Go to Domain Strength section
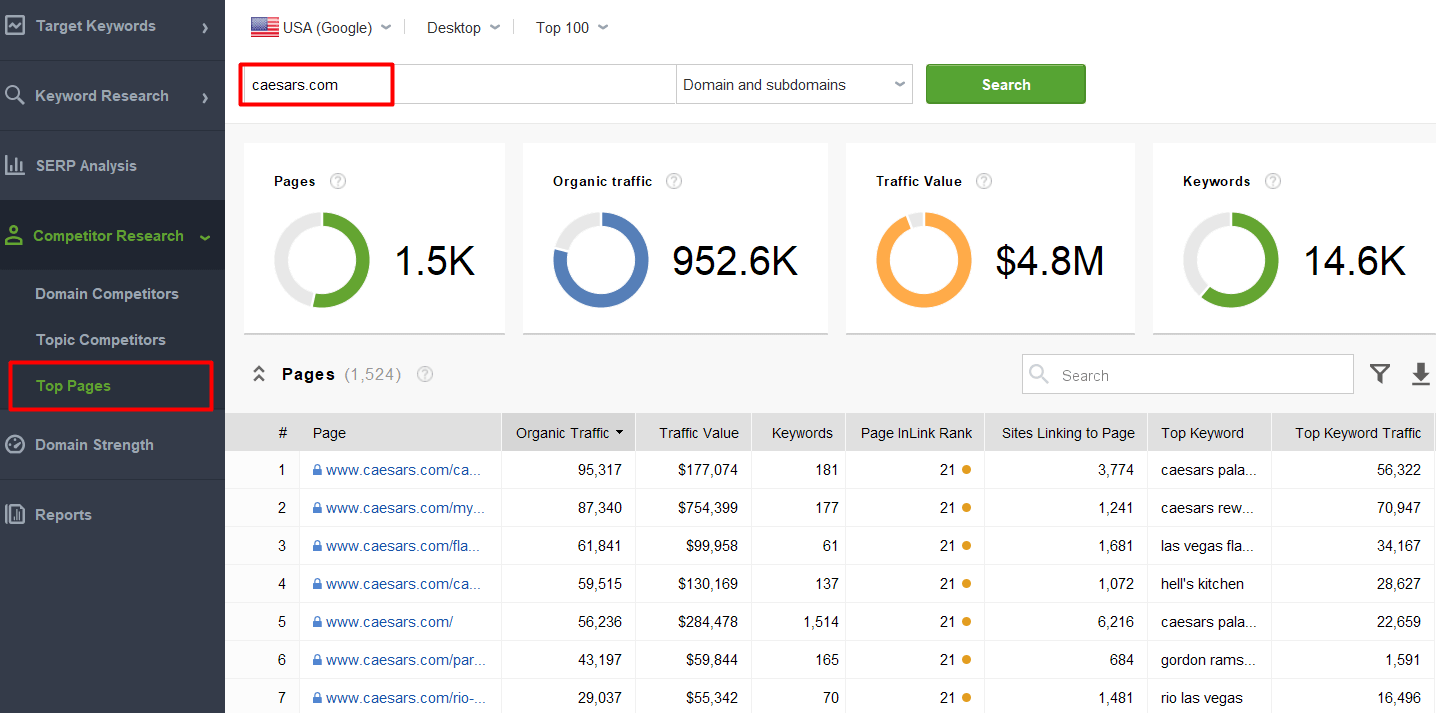This screenshot has width=1436, height=713. 94,445
